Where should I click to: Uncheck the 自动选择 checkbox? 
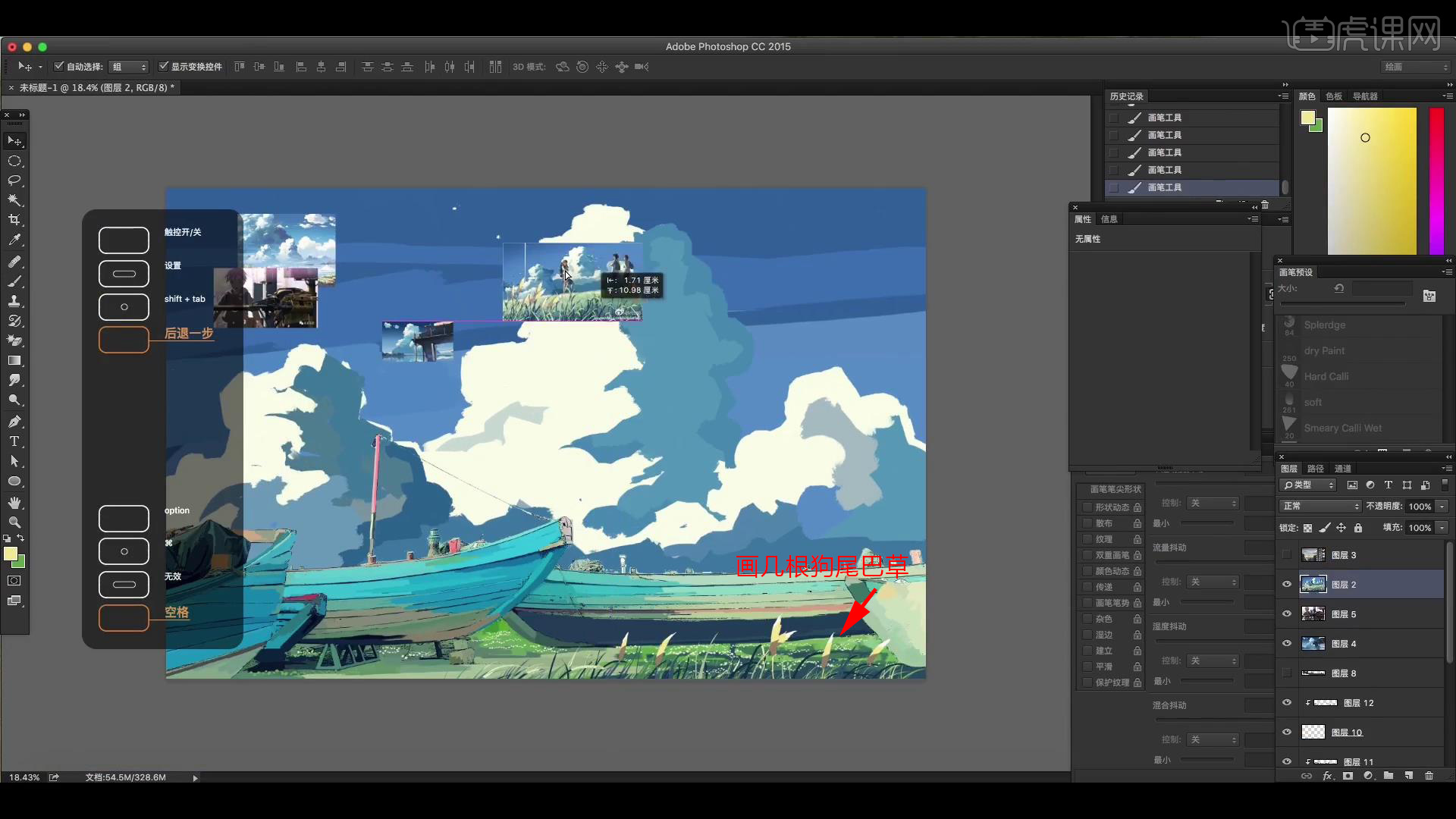pos(59,67)
